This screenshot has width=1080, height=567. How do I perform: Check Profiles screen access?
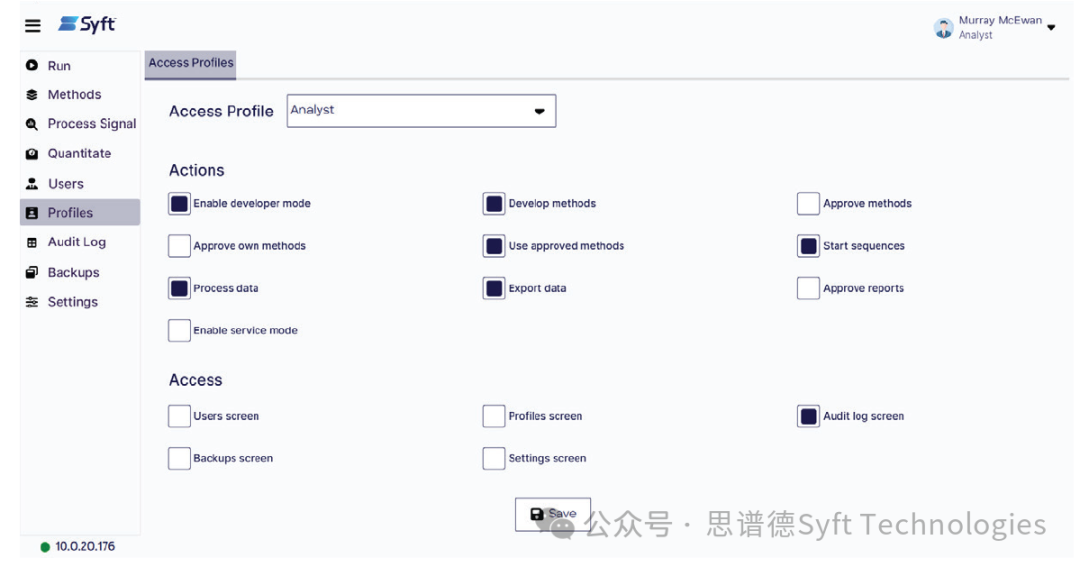tap(494, 416)
